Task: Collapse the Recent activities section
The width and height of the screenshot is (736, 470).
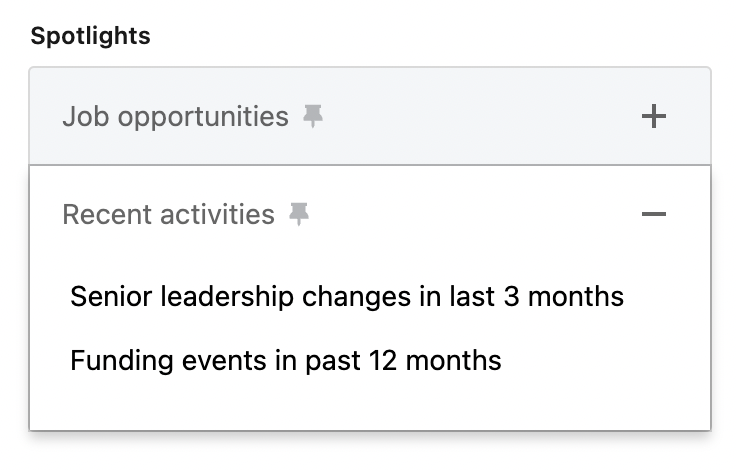Action: 653,214
